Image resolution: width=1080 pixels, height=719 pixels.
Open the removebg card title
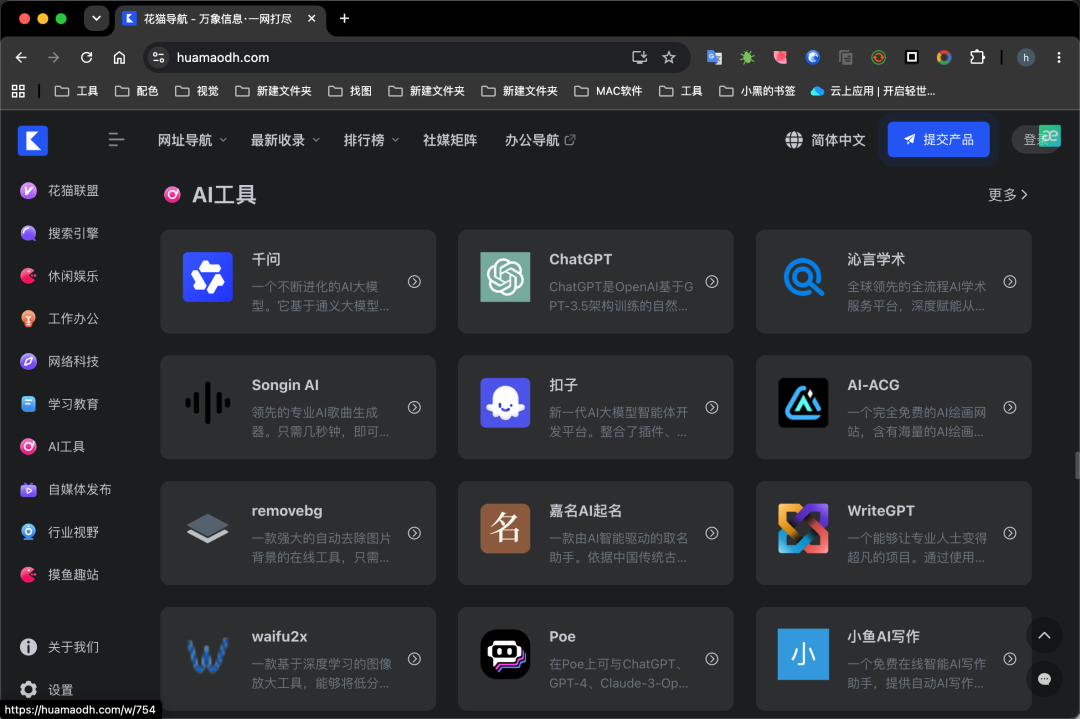(287, 511)
